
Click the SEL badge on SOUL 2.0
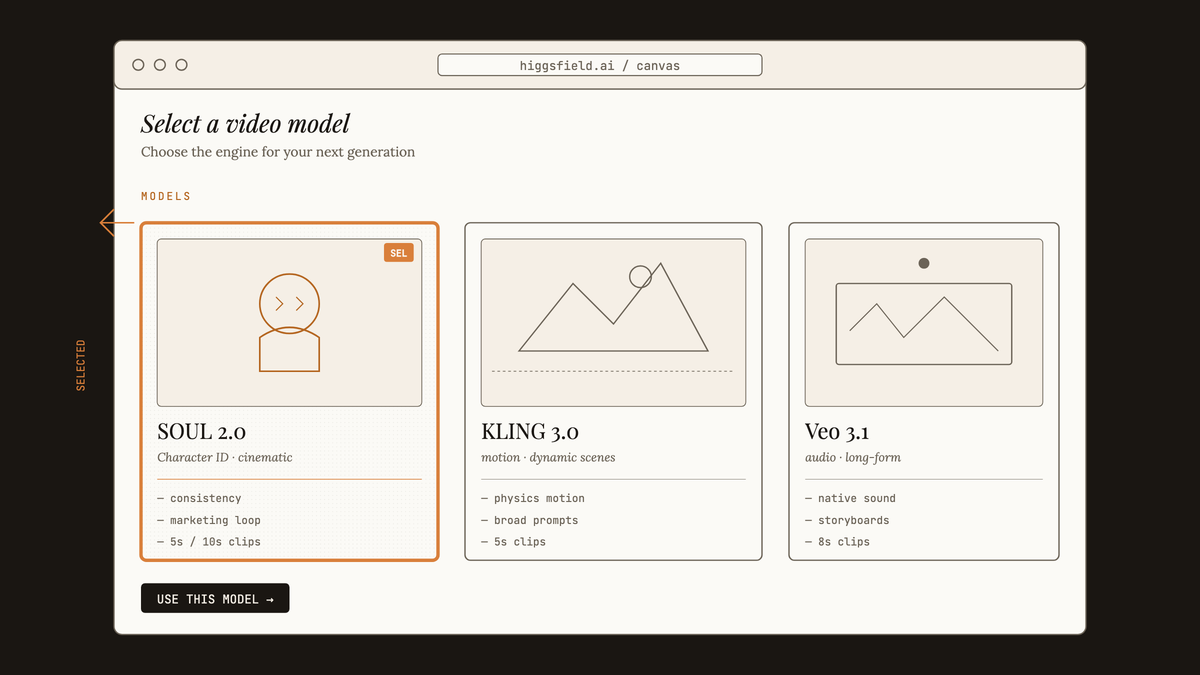point(398,253)
